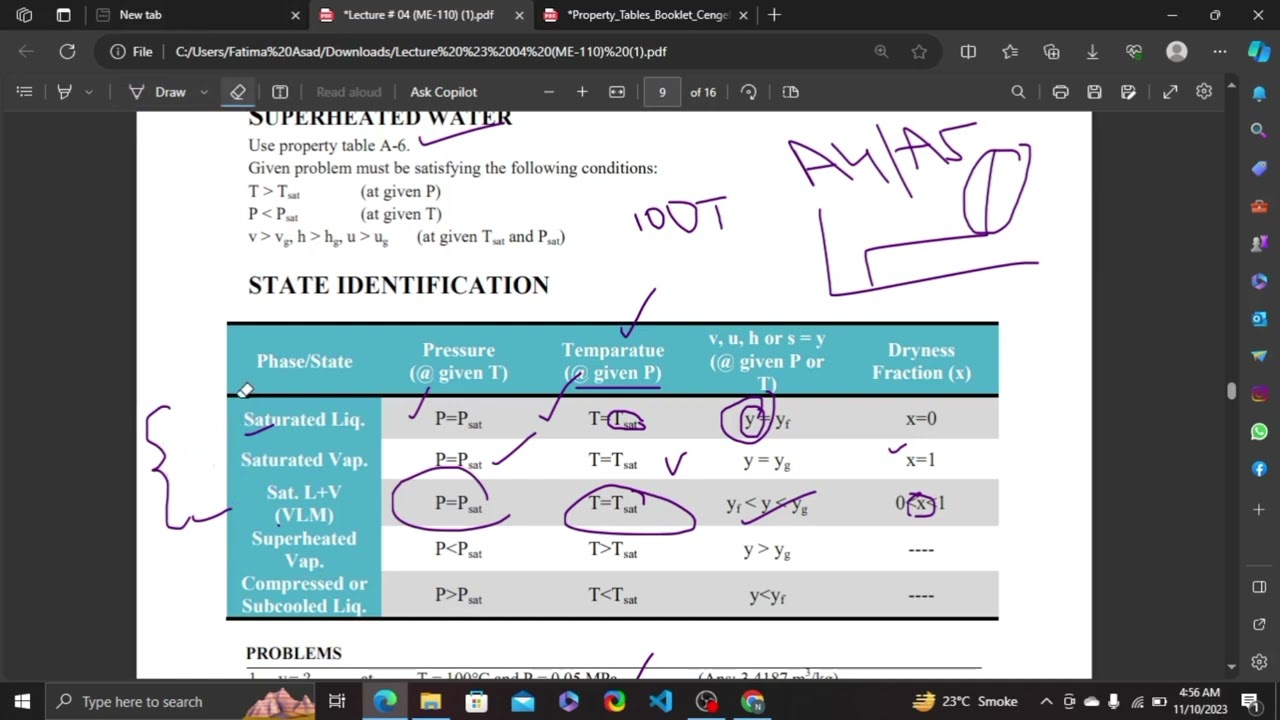Open Collections panel
The height and width of the screenshot is (720, 1280).
tap(1051, 51)
